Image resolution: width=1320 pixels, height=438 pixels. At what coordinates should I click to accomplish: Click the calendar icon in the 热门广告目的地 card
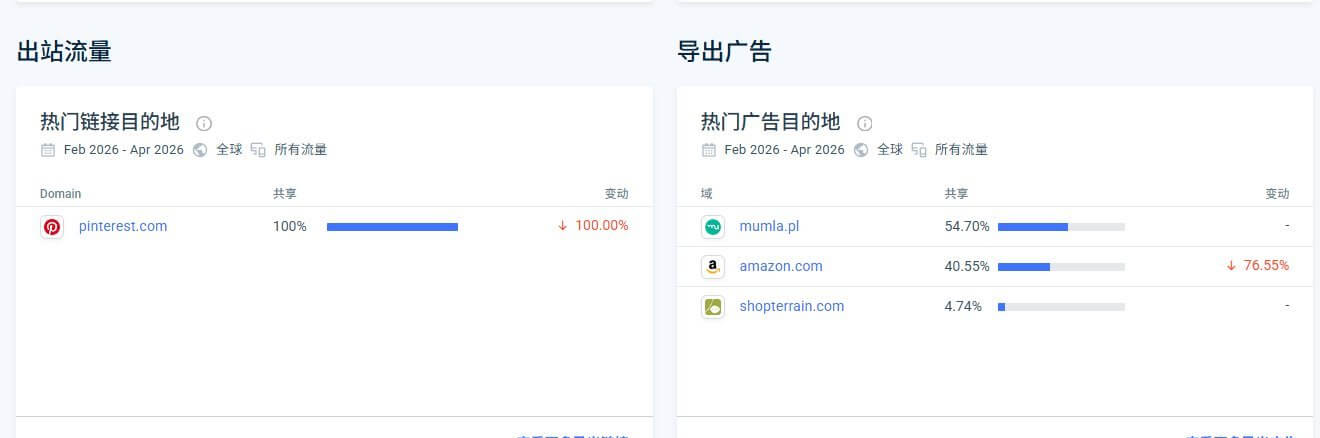click(709, 150)
